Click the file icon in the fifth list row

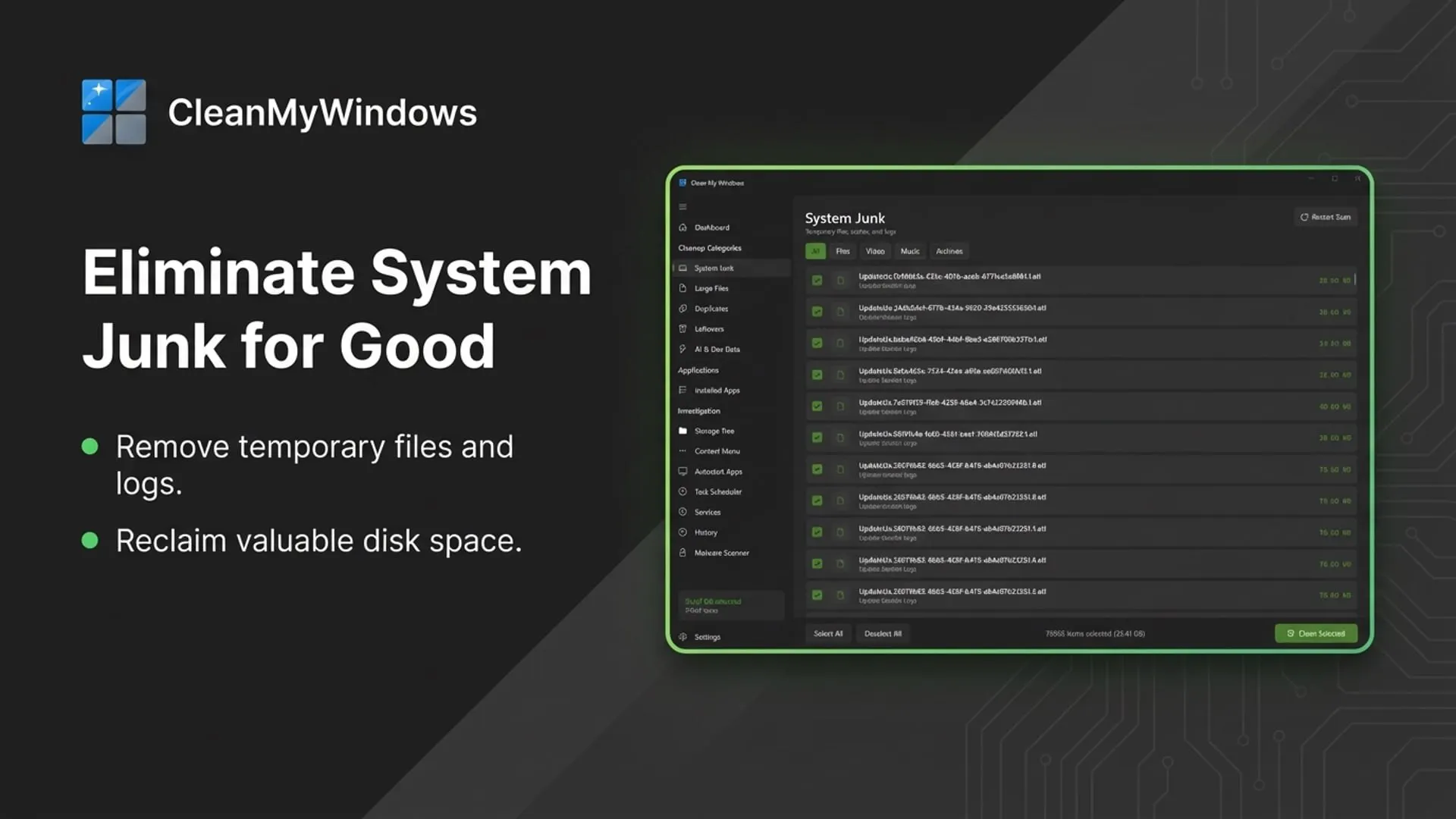pyautogui.click(x=840, y=406)
